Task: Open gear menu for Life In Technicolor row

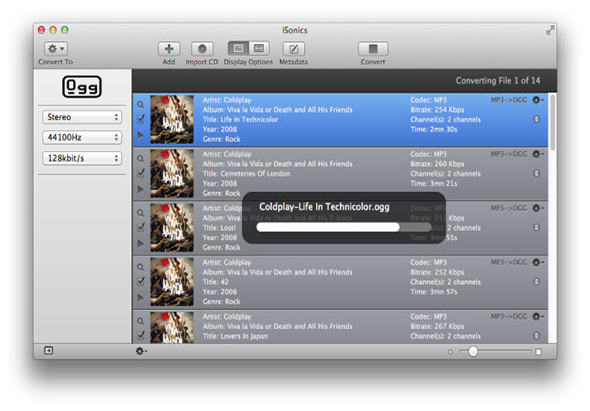Action: (537, 100)
